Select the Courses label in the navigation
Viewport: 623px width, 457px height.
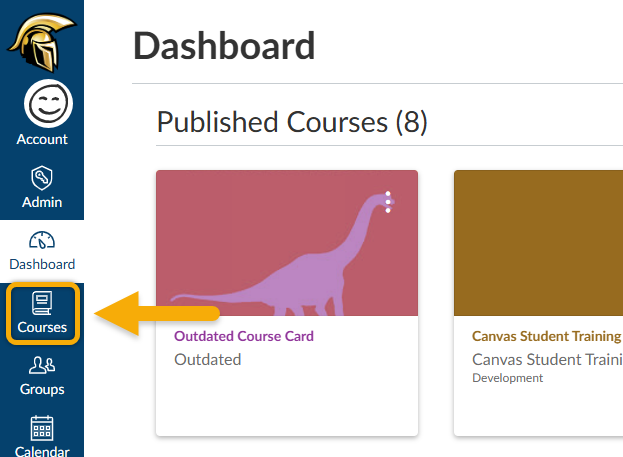point(42,327)
